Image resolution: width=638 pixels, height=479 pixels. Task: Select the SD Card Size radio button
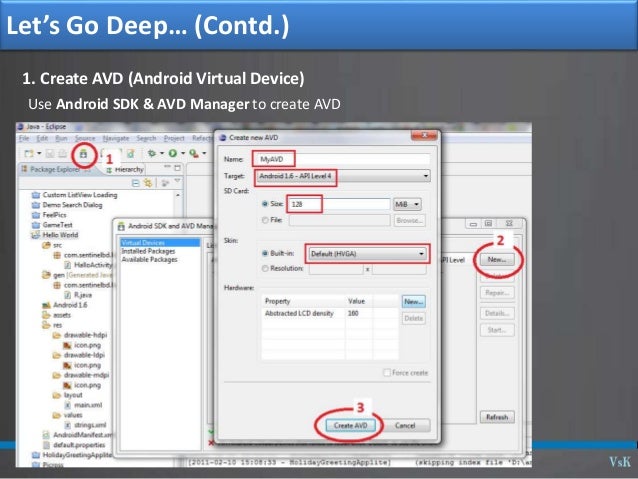coord(265,204)
